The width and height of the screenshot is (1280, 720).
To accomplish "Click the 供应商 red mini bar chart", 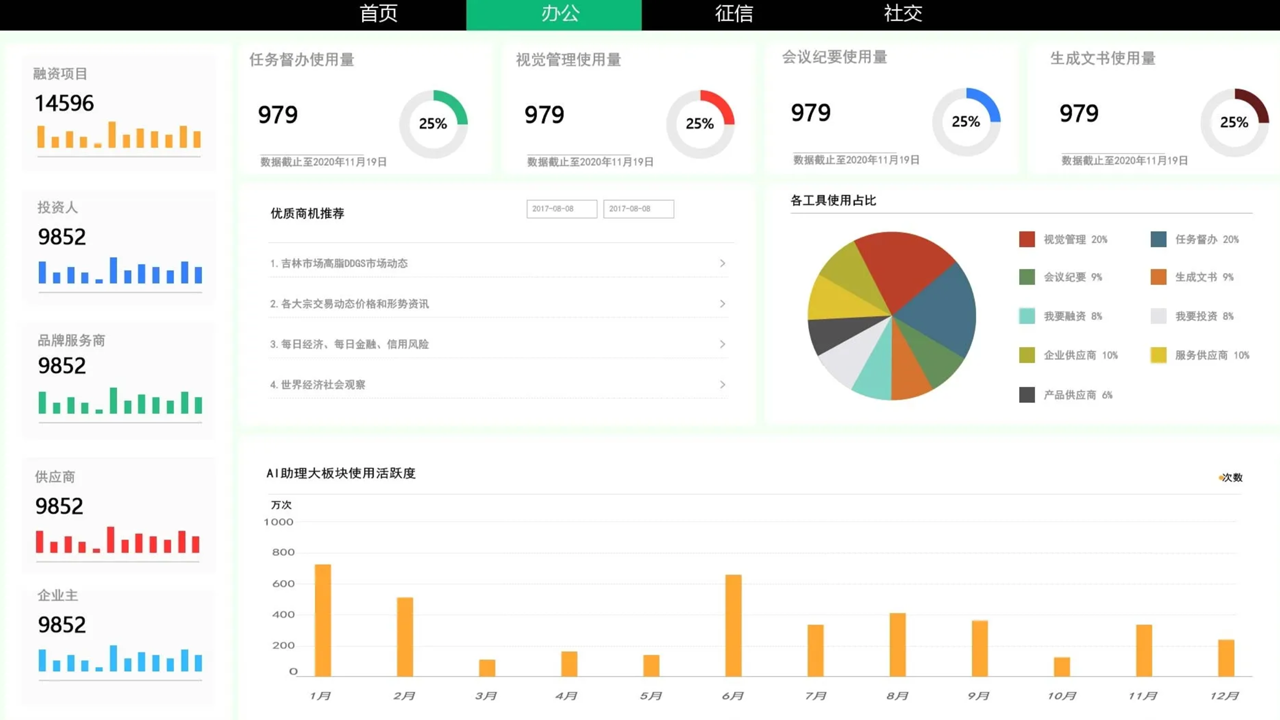I will [118, 540].
